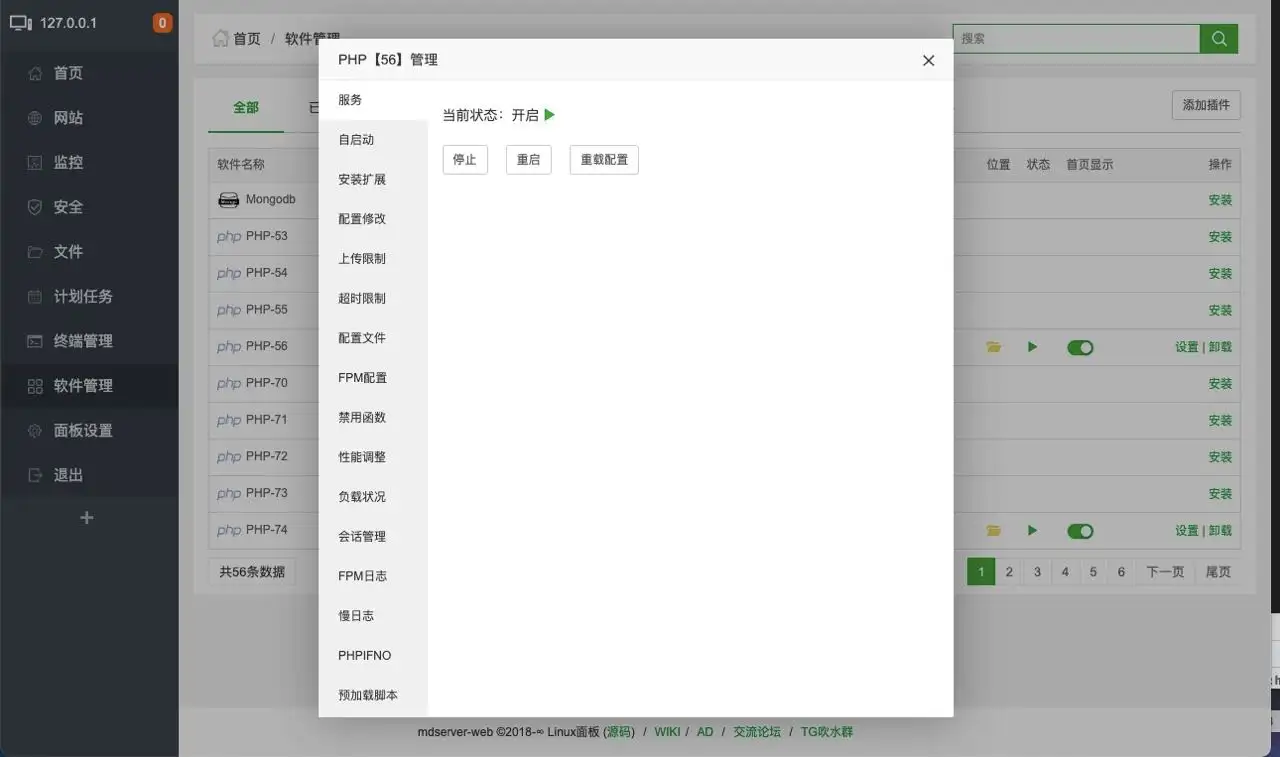Screen dimensions: 1280x757
Task: Click the 搜索 input field
Action: click(x=1076, y=38)
